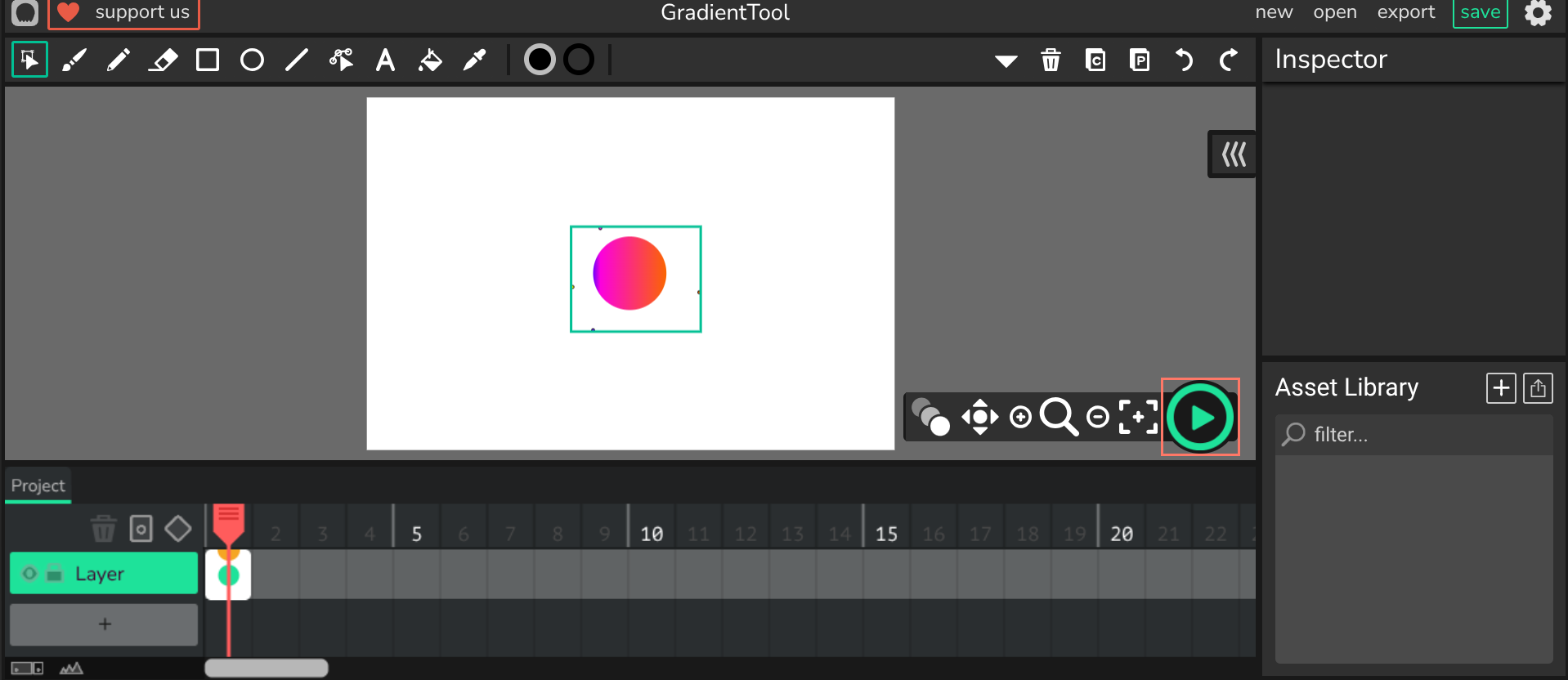Delete the selection with toolbar trash icon
1568x680 pixels.
[1051, 60]
